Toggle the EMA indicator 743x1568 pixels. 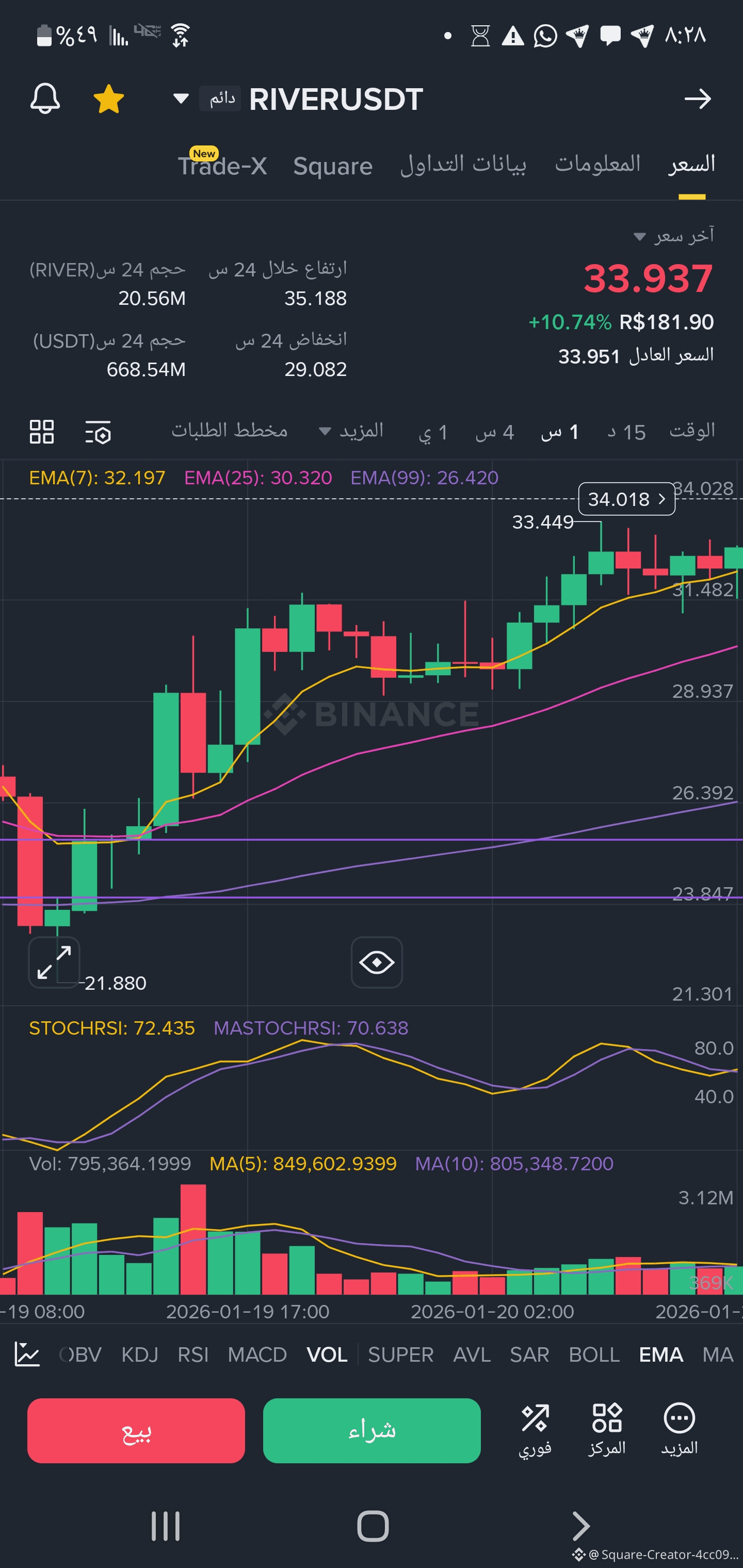pos(661,1354)
